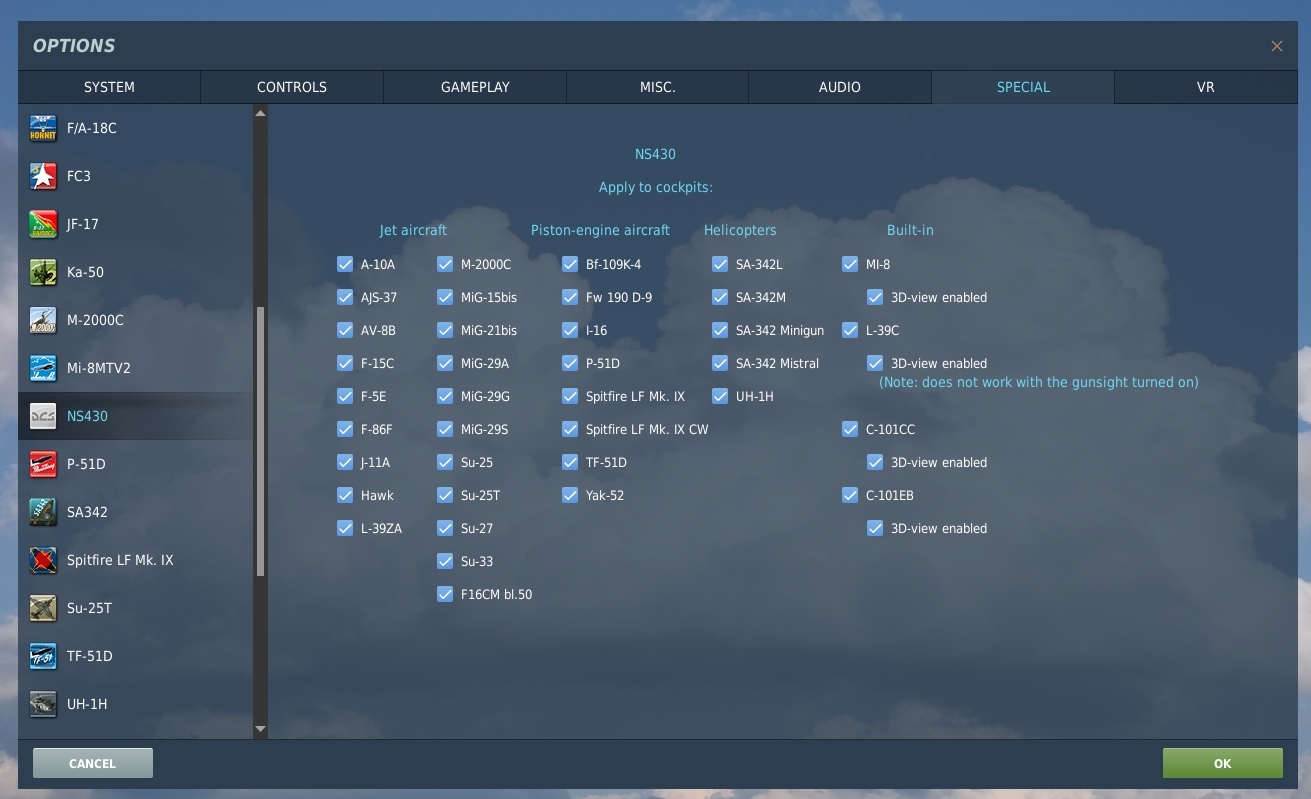Uncheck the C-101CC checkbox
This screenshot has height=799, width=1311.
point(850,429)
